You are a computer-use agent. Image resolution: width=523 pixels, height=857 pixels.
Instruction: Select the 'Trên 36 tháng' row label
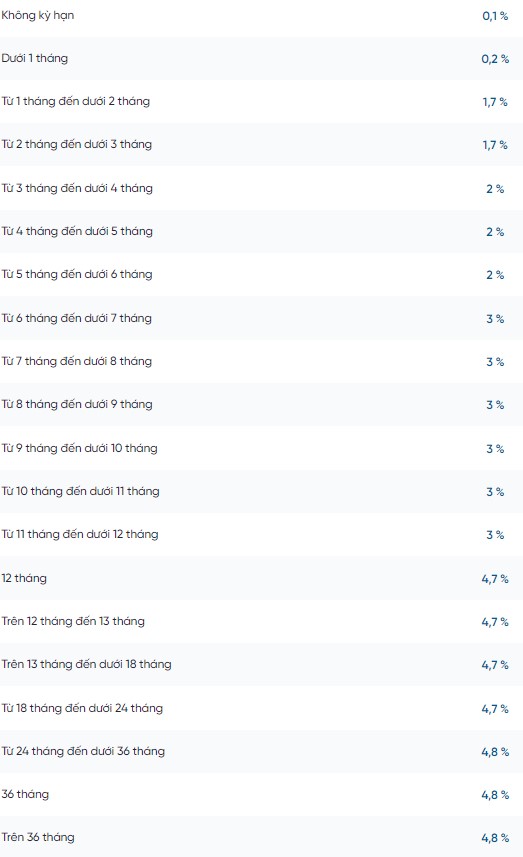pyautogui.click(x=38, y=837)
